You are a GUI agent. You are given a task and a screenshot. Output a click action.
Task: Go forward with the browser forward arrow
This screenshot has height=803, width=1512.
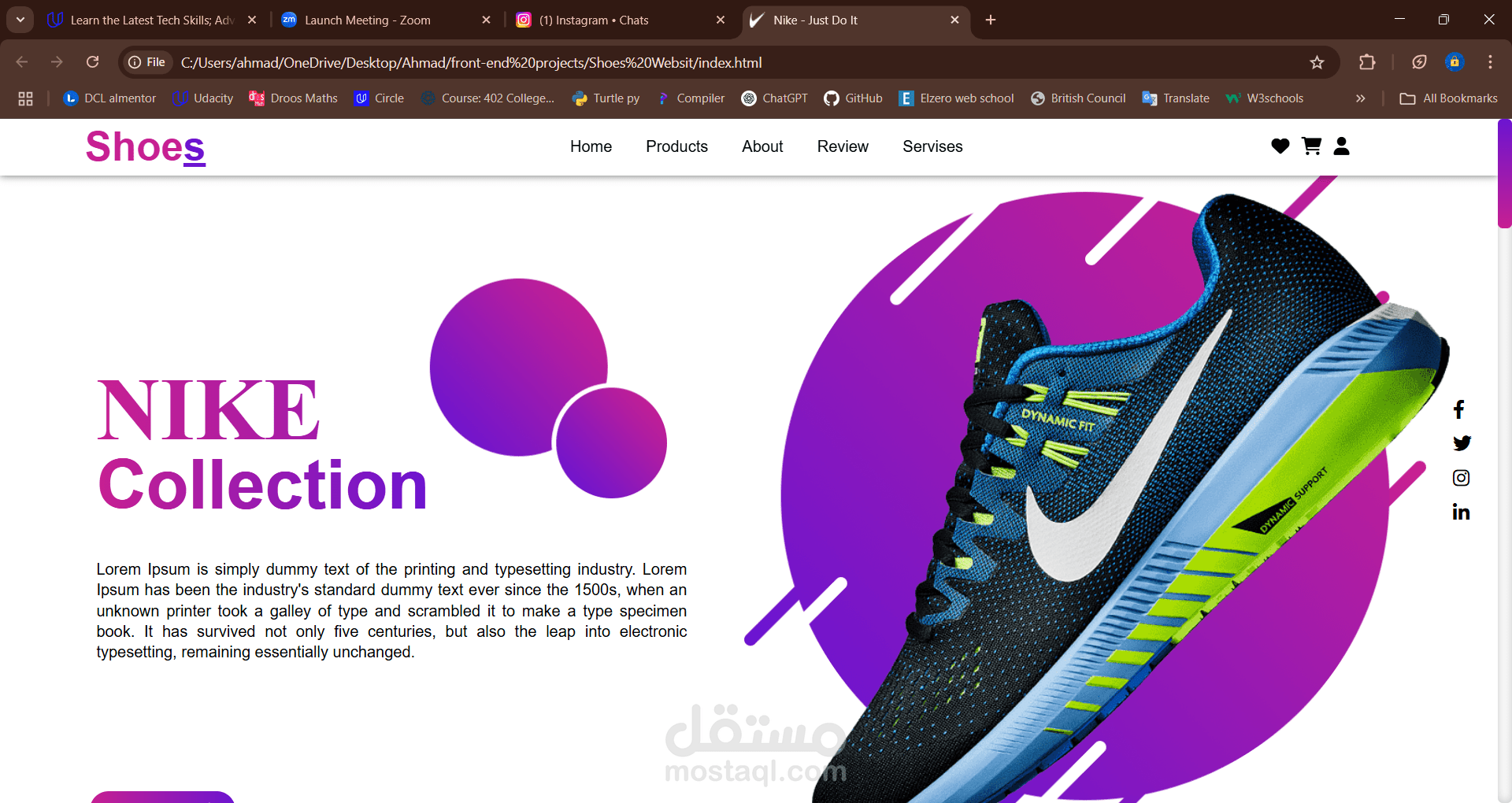point(57,62)
